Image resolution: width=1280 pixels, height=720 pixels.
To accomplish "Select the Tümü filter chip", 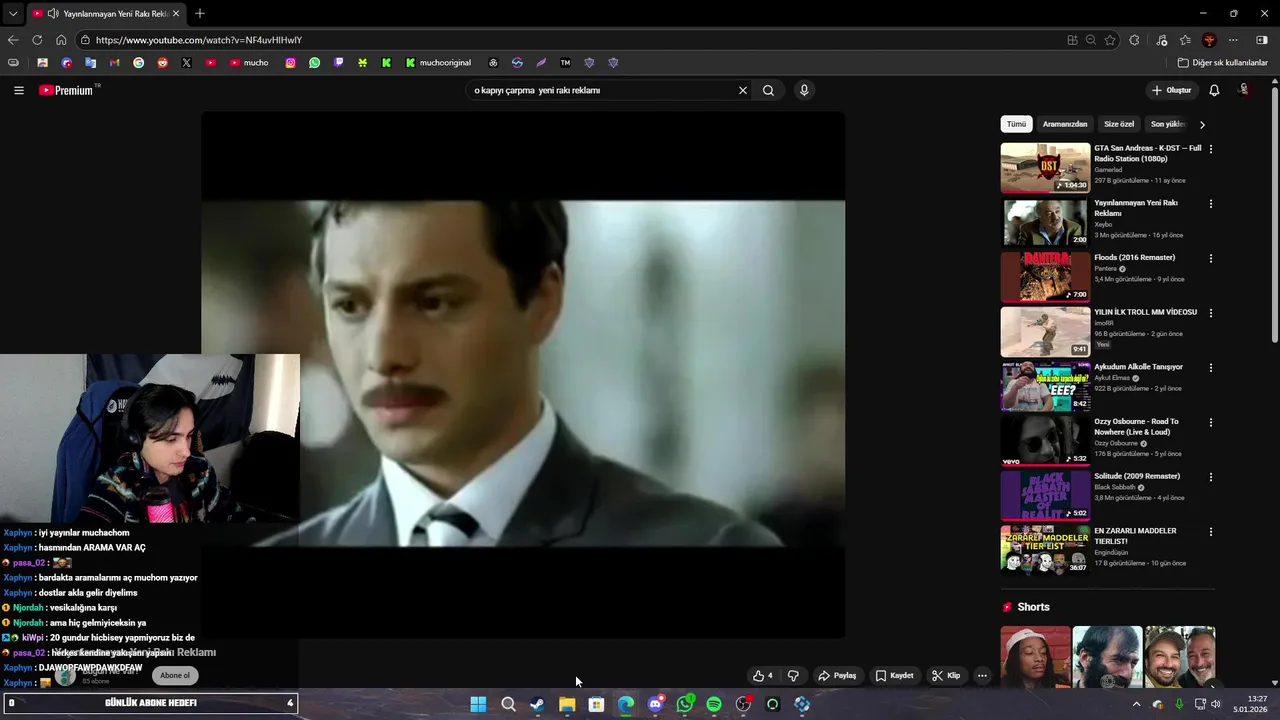I will pyautogui.click(x=1016, y=124).
